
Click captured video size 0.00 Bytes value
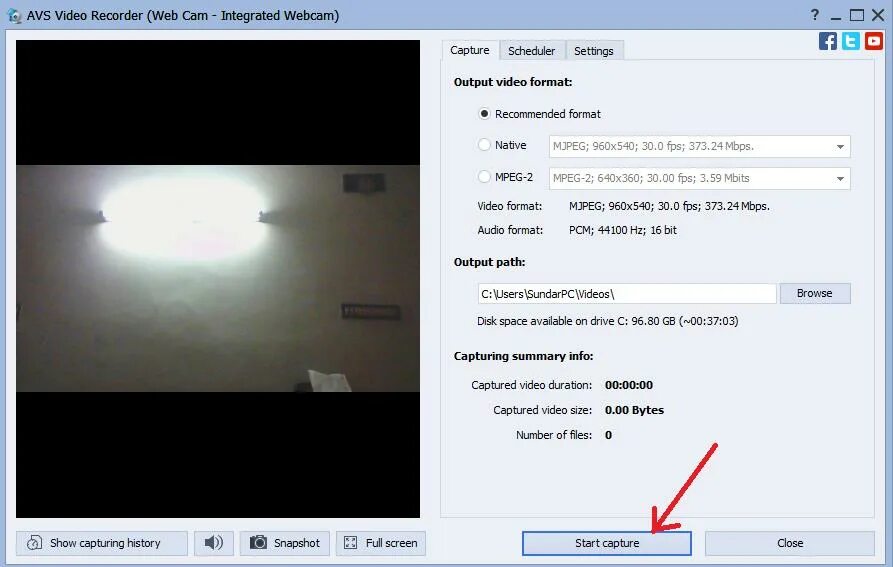(x=634, y=410)
